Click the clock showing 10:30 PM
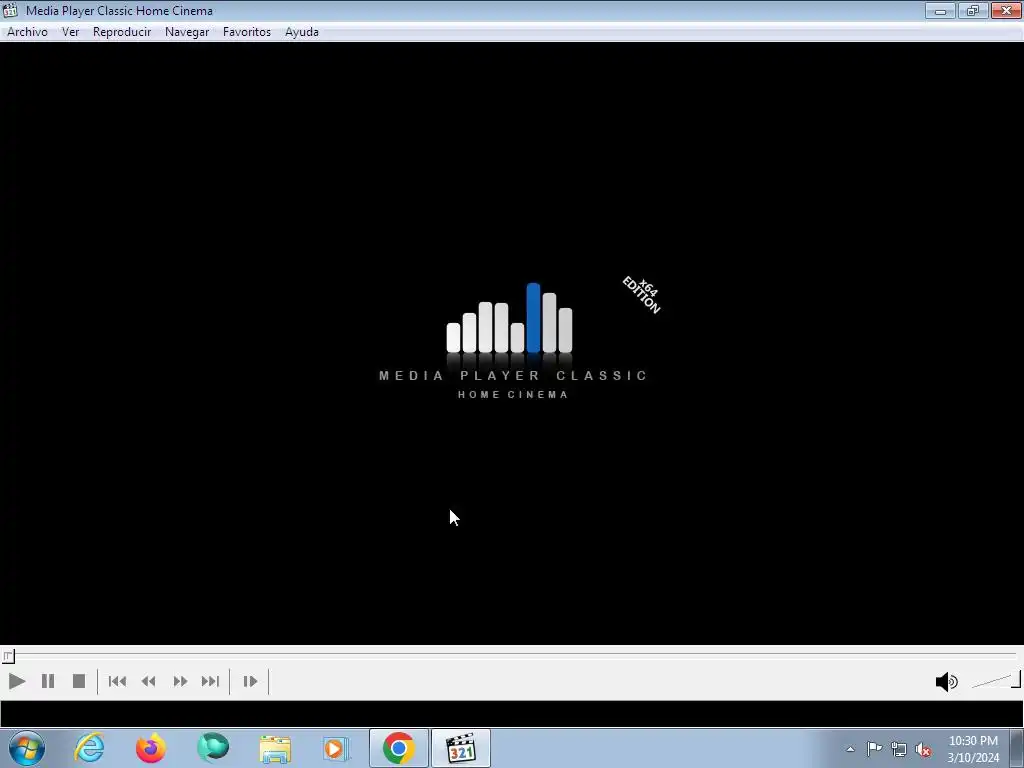1024x768 pixels. point(973,748)
